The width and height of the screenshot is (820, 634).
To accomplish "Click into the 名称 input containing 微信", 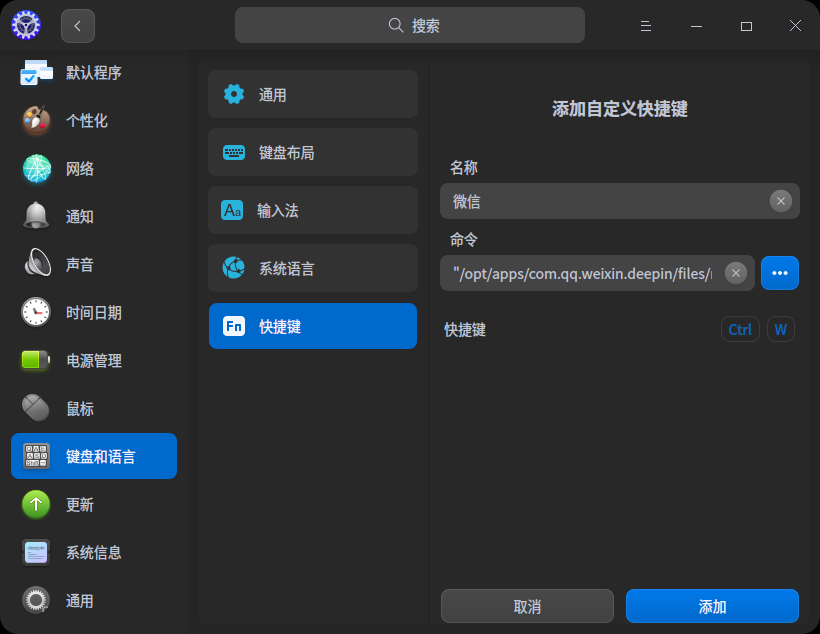I will (x=620, y=201).
